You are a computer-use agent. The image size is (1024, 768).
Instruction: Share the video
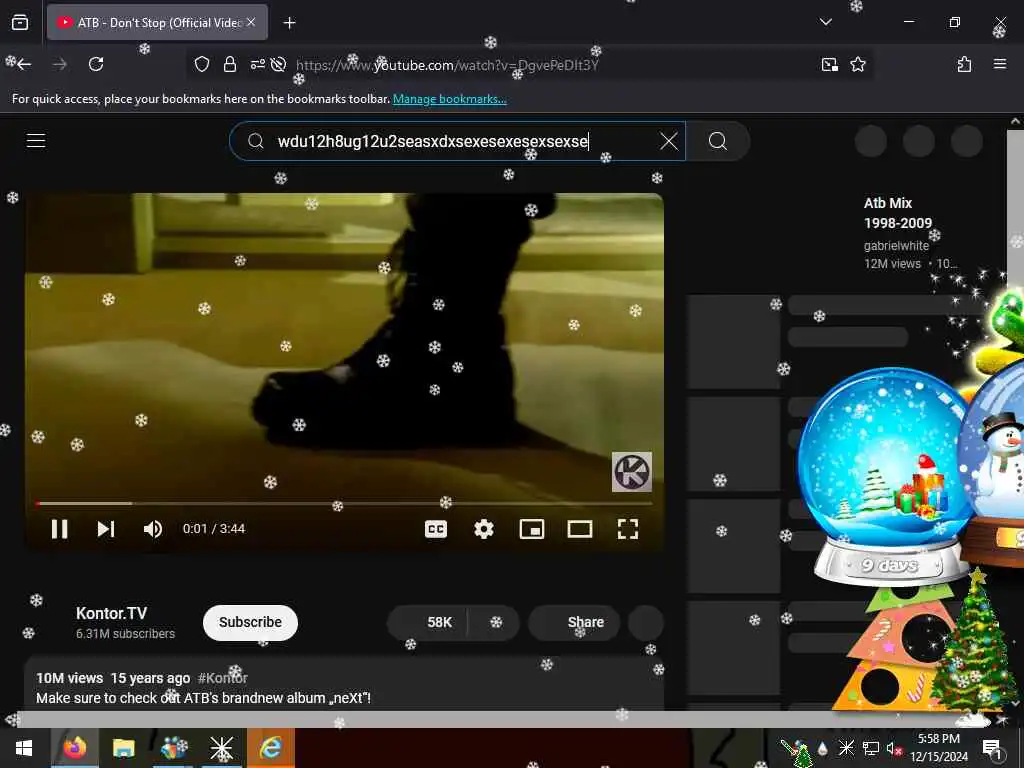[x=575, y=622]
